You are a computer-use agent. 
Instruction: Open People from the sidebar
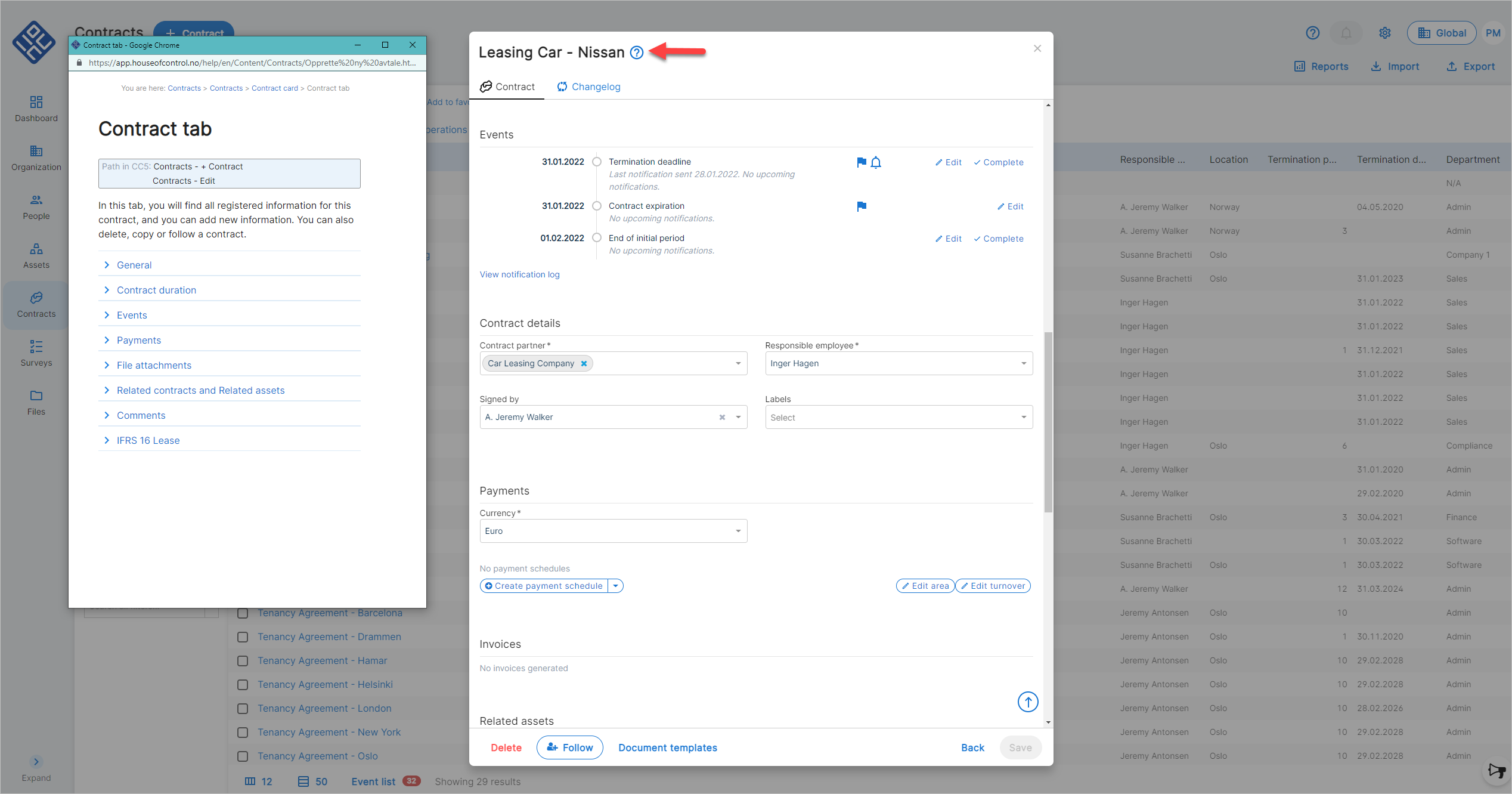click(36, 206)
